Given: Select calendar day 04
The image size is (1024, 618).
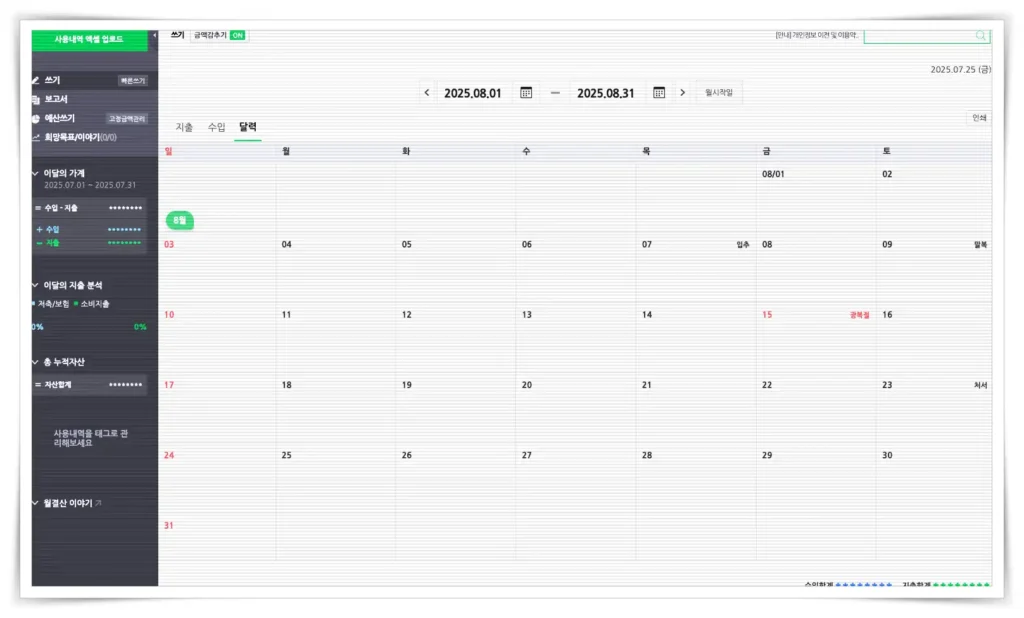Looking at the screenshot, I should coord(335,268).
